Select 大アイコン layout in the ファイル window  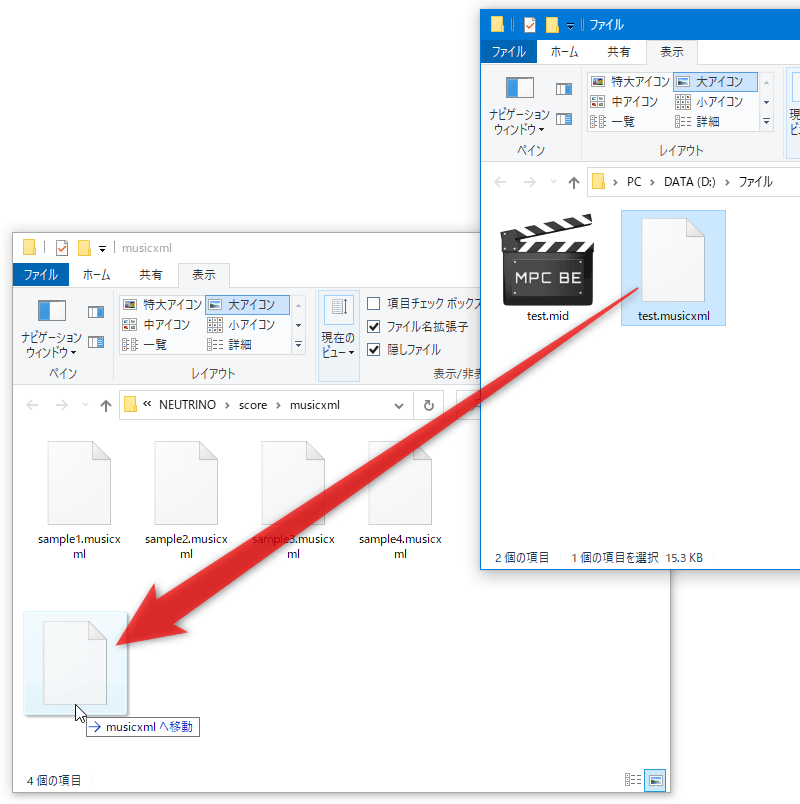716,82
